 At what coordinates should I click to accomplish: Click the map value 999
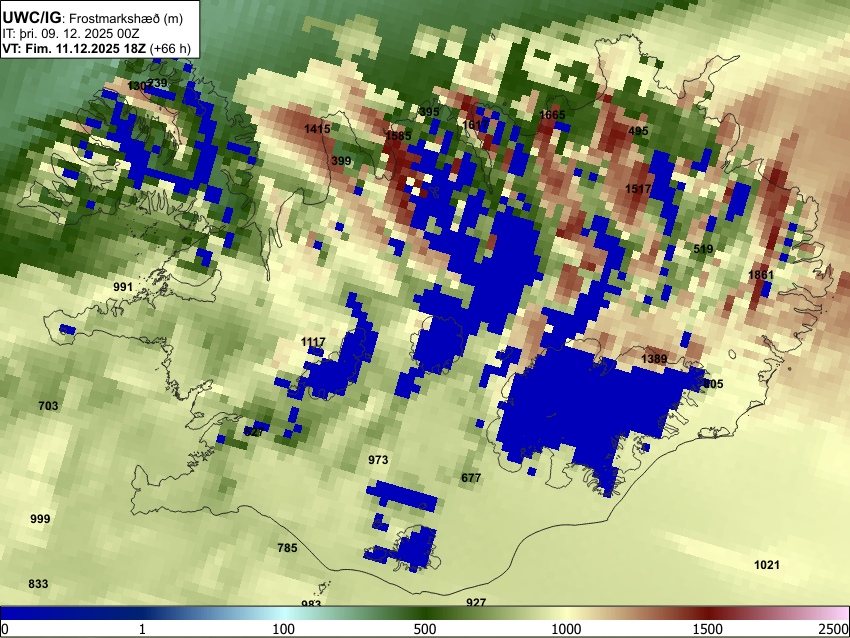pos(40,519)
